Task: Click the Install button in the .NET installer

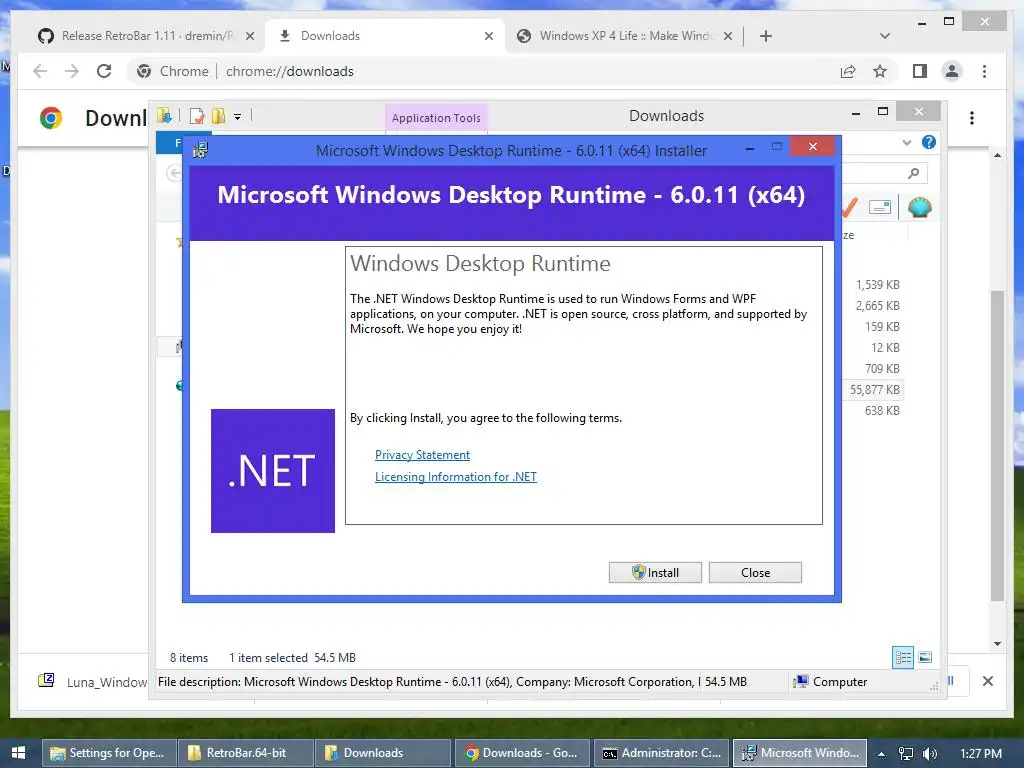Action: [x=655, y=573]
